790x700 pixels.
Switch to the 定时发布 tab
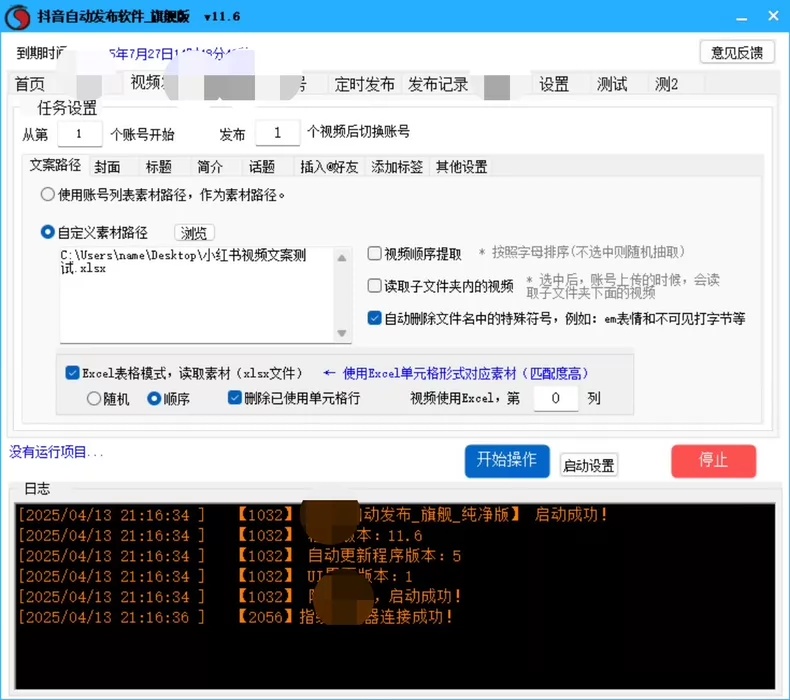(x=364, y=84)
